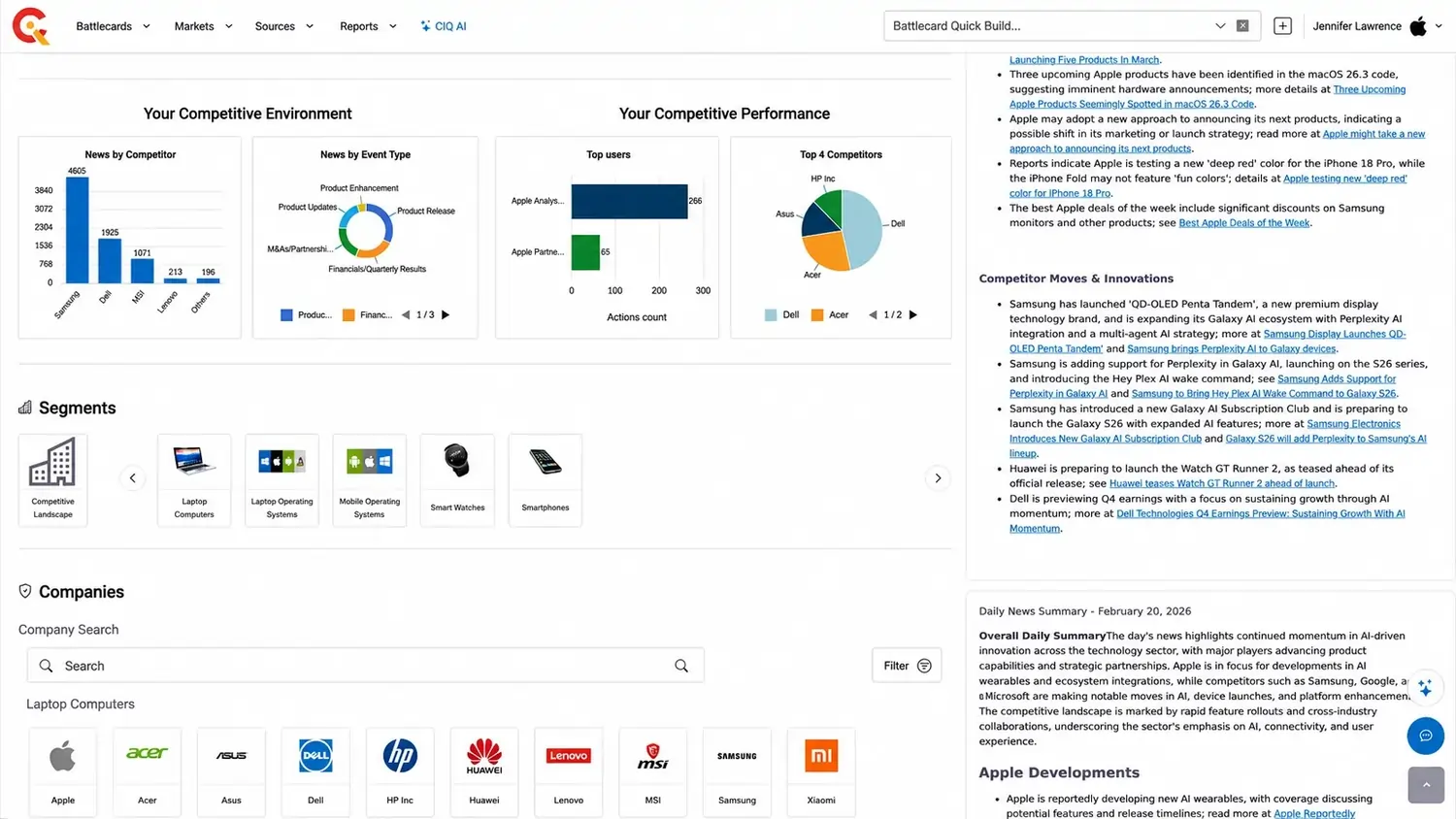Image resolution: width=1456 pixels, height=819 pixels.
Task: Click the Daily News Summary - February 20, 2026 title
Action: pos(1084,611)
